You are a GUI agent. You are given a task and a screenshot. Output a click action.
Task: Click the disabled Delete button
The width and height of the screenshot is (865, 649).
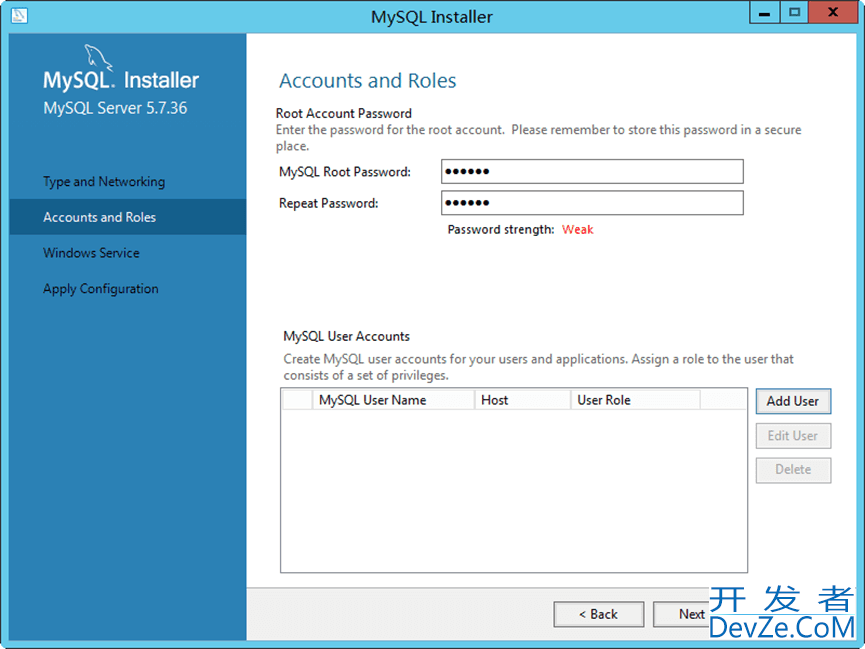coord(793,470)
